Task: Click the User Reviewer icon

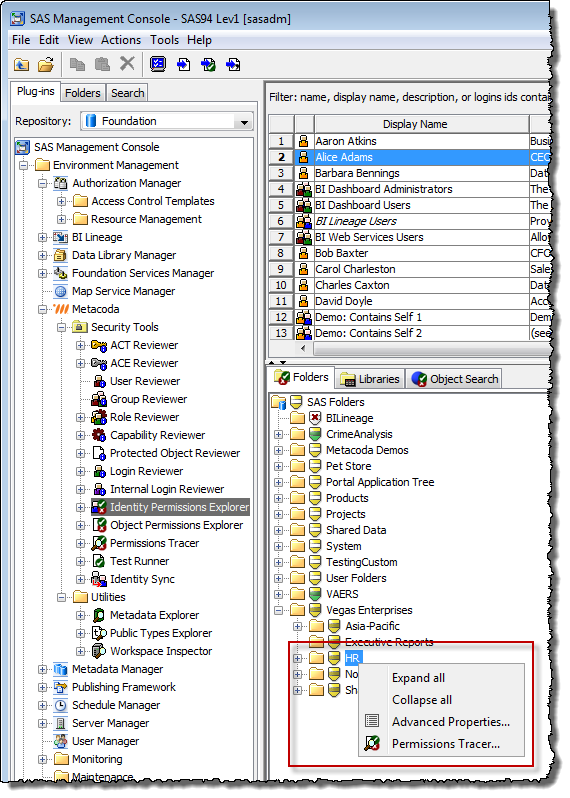Action: pos(99,381)
